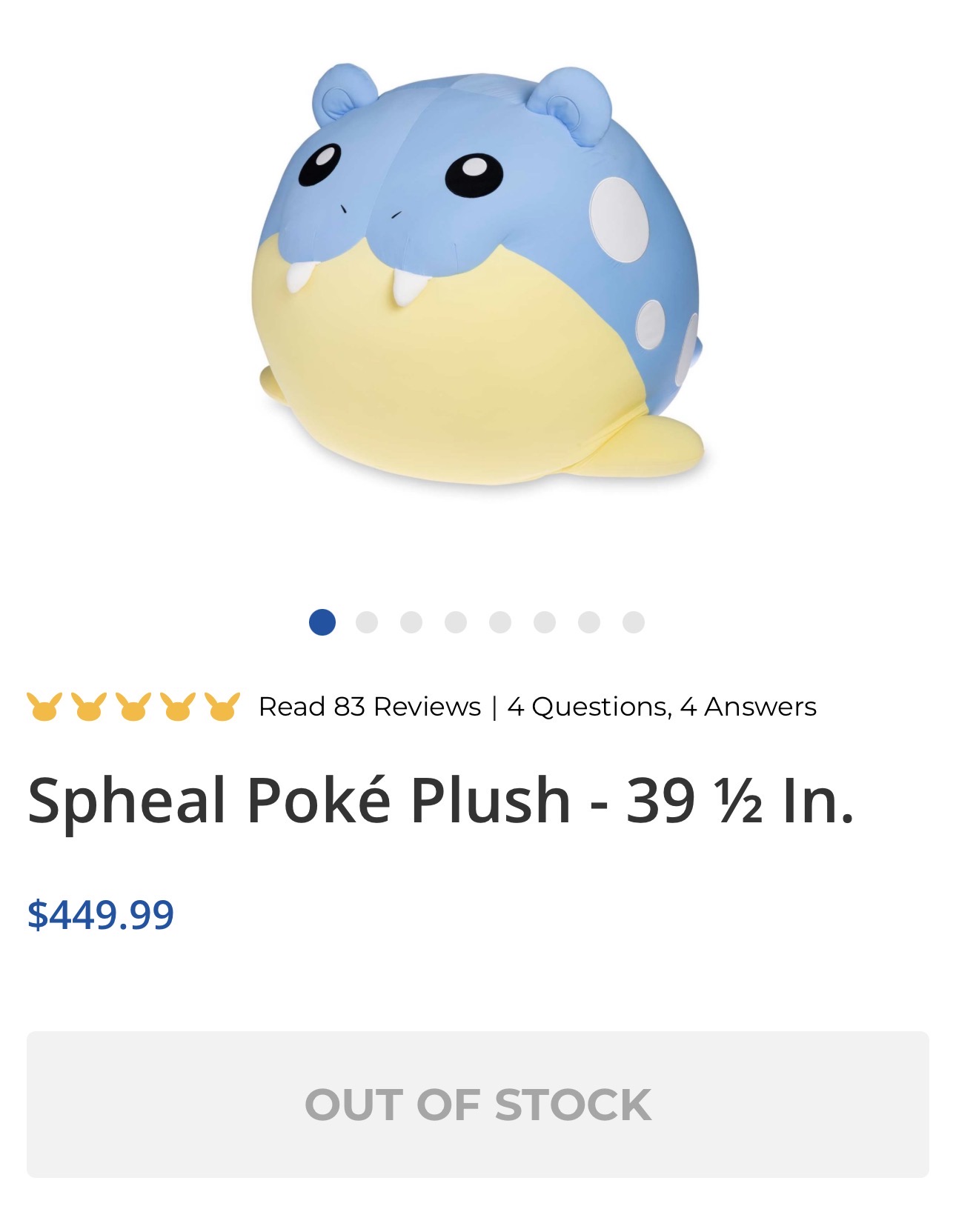The image size is (956, 1232).
Task: Show the seventh product image via dot
Action: (x=589, y=622)
